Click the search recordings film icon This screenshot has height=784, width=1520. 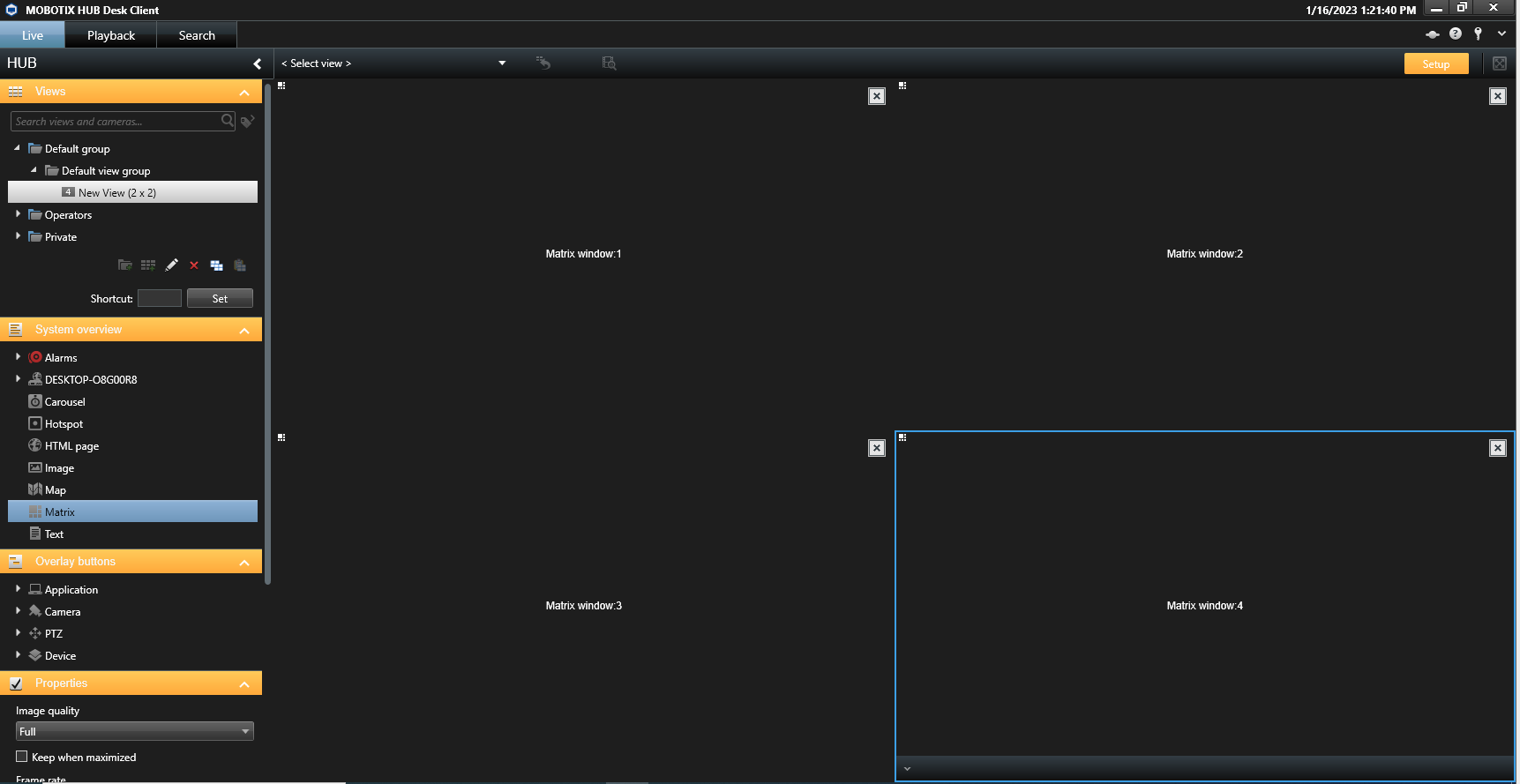coord(609,63)
